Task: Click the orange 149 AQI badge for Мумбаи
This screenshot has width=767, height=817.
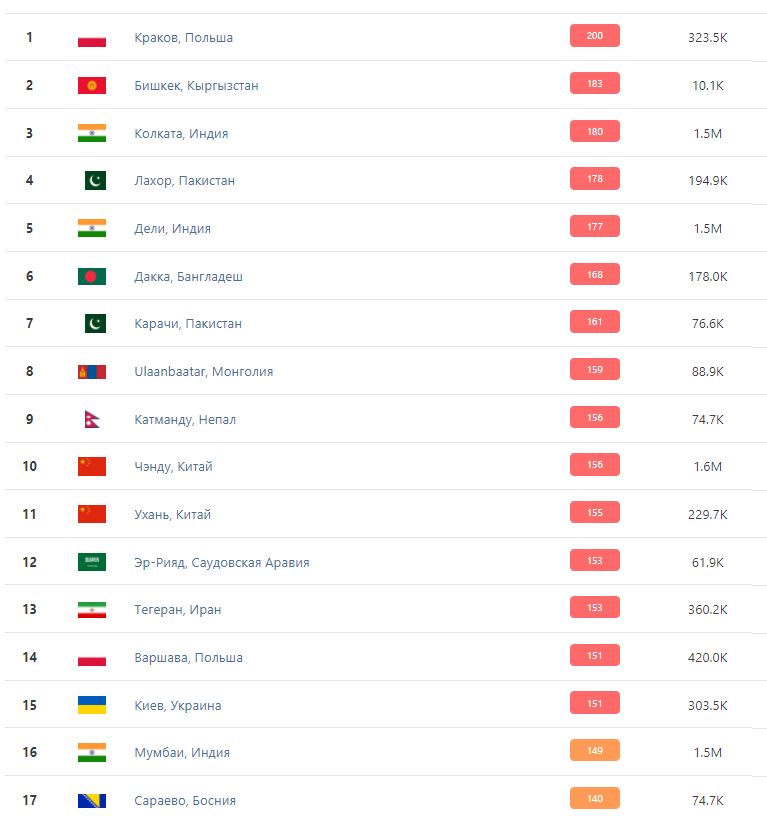Action: pyautogui.click(x=594, y=751)
